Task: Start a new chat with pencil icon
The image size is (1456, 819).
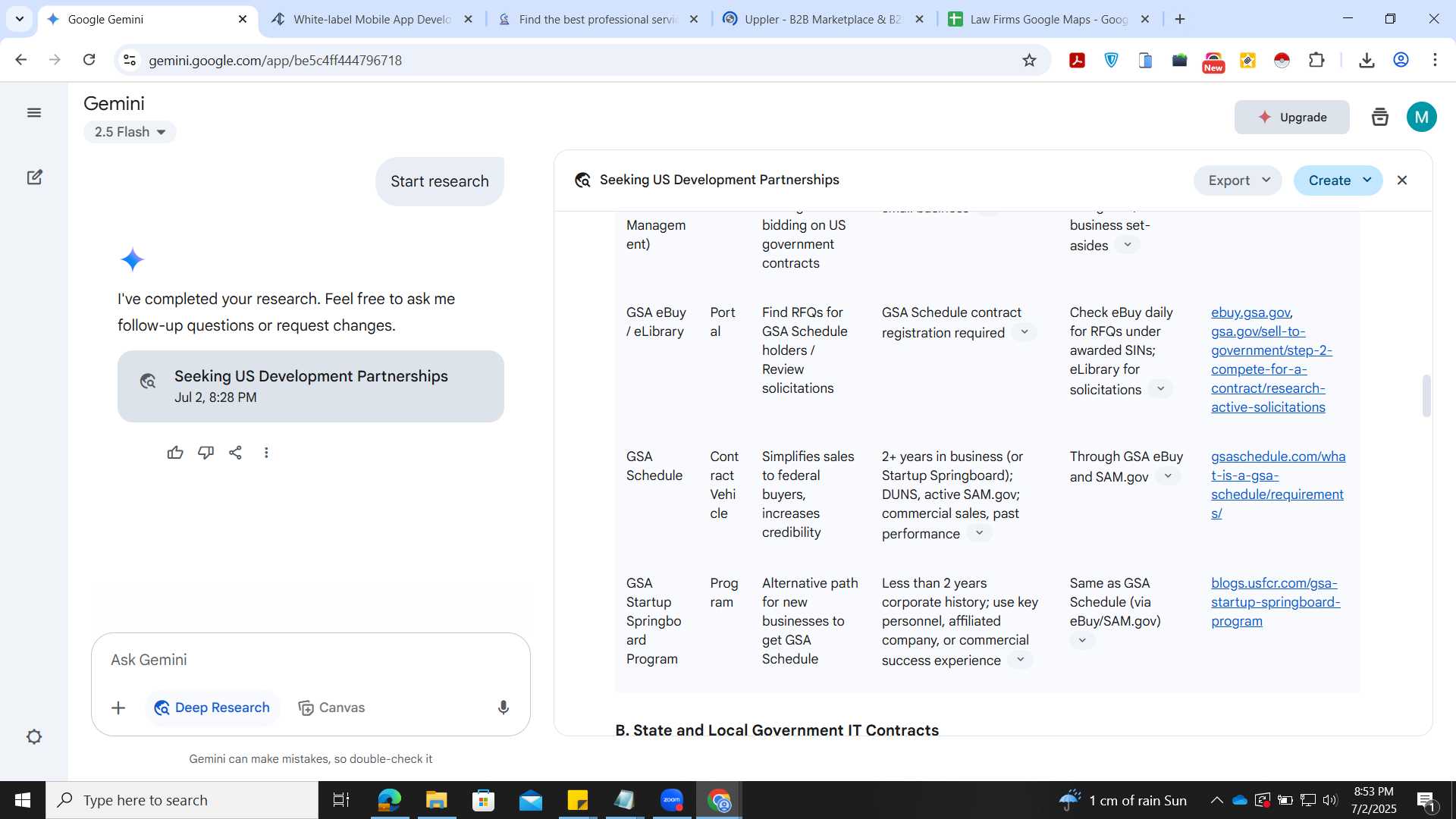Action: (x=34, y=177)
